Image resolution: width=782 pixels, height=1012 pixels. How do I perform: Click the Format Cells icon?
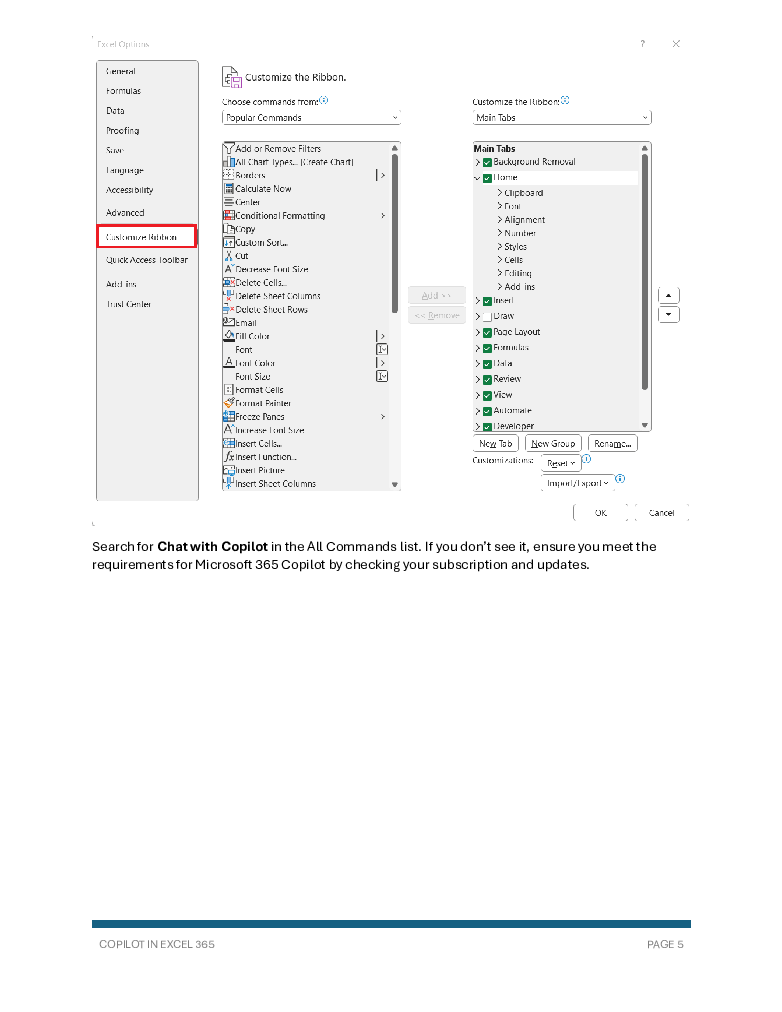pos(228,390)
